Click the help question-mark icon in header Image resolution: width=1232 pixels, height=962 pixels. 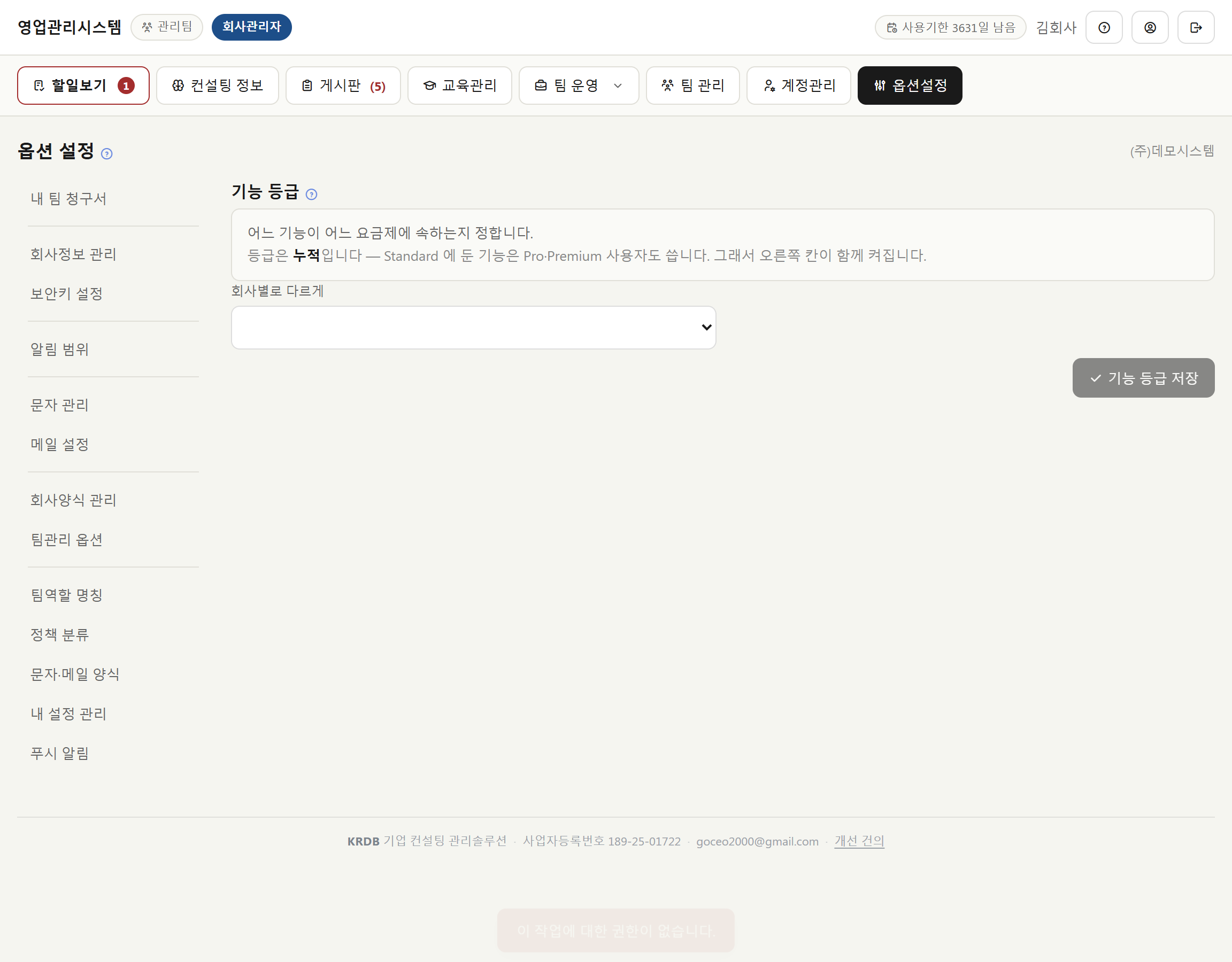(x=1104, y=27)
